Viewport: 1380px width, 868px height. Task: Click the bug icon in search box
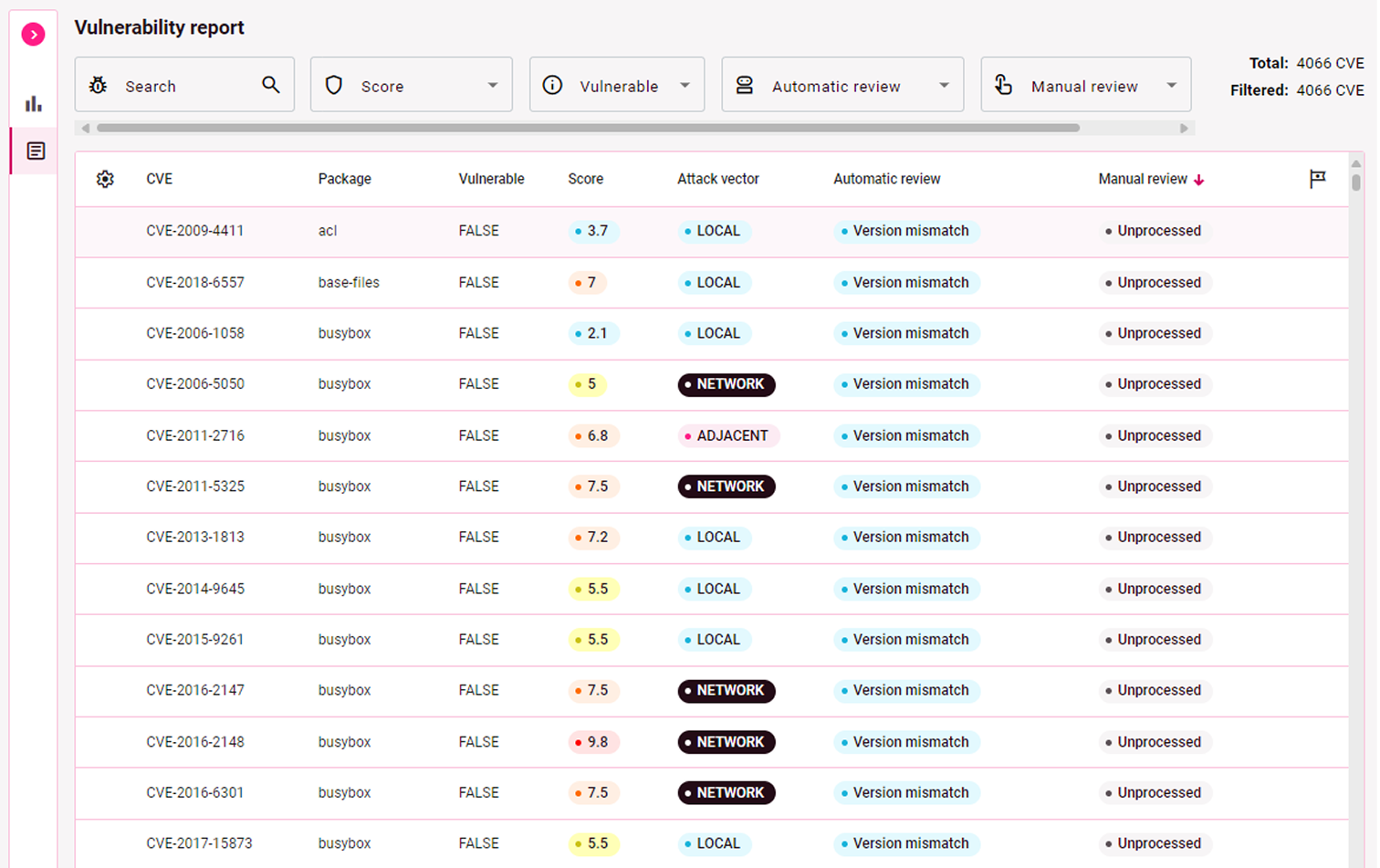click(99, 86)
